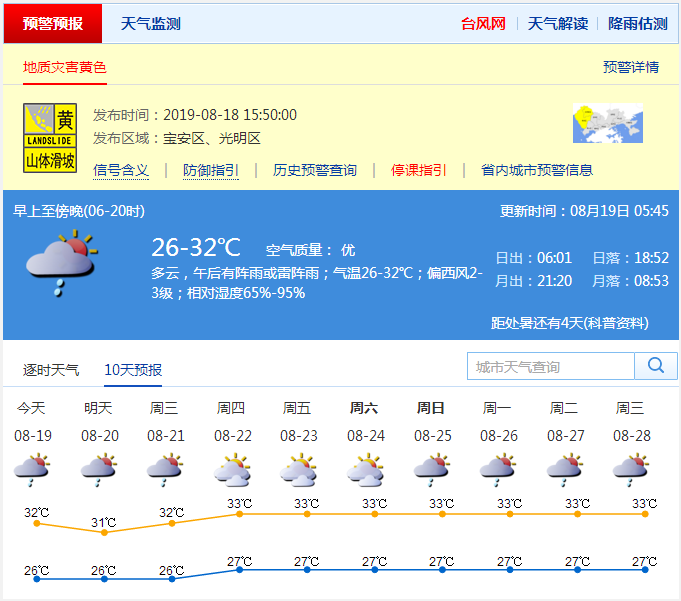Viewport: 681px width, 601px height.
Task: Click today's cloudy with showers weather icon
Action: tap(60, 260)
